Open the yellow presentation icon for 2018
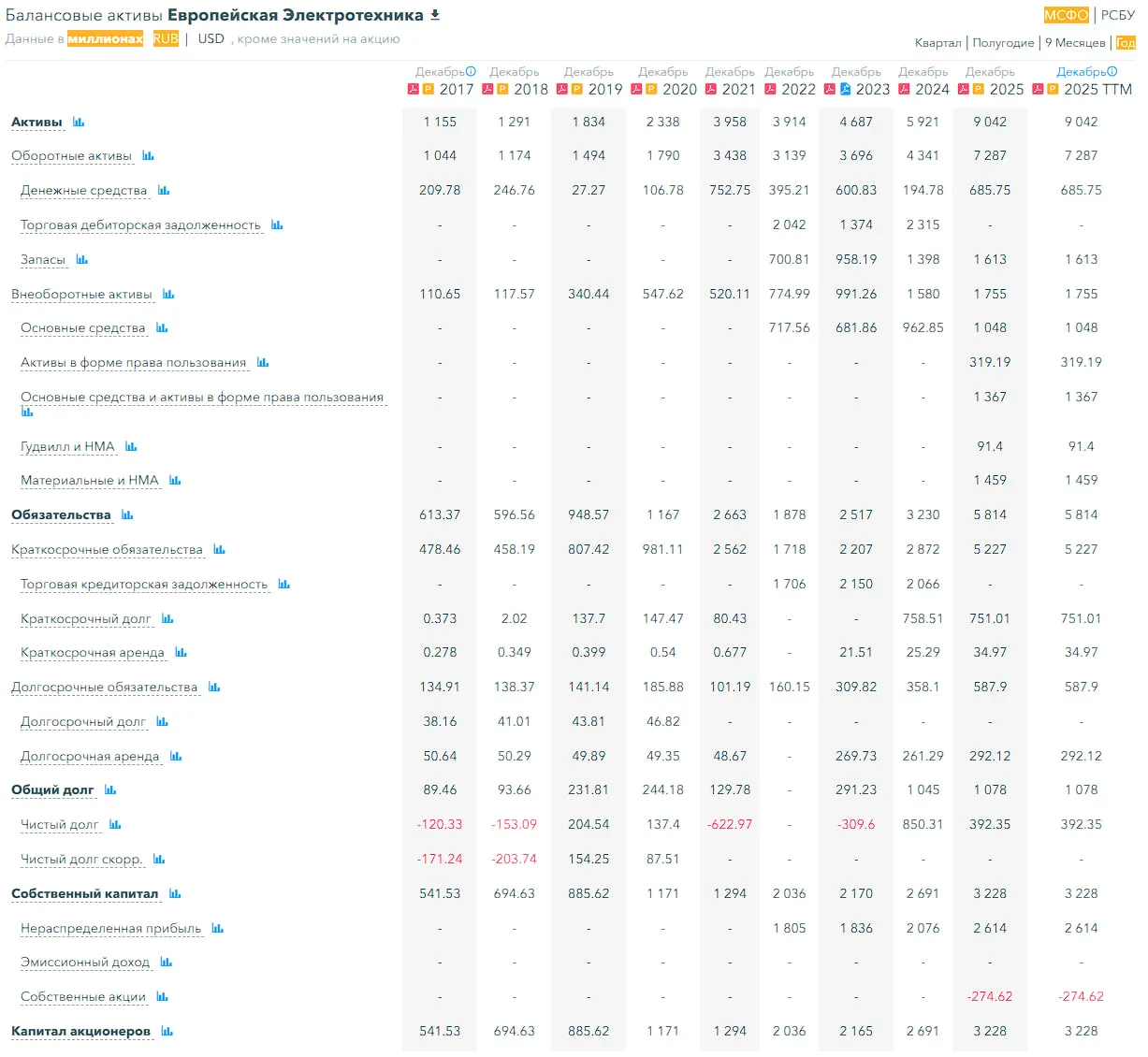 tap(502, 90)
